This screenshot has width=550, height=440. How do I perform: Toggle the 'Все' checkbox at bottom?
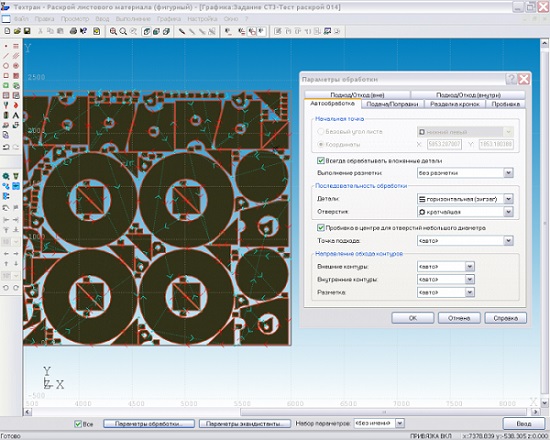78,424
